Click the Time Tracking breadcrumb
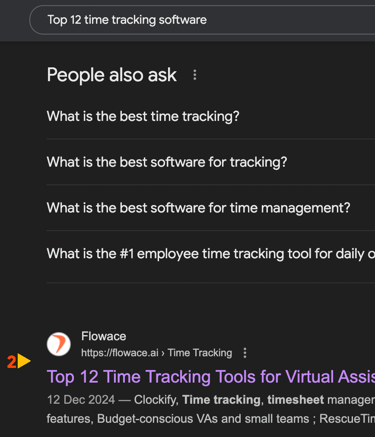Screen dimensions: 375x437 pyautogui.click(x=200, y=353)
